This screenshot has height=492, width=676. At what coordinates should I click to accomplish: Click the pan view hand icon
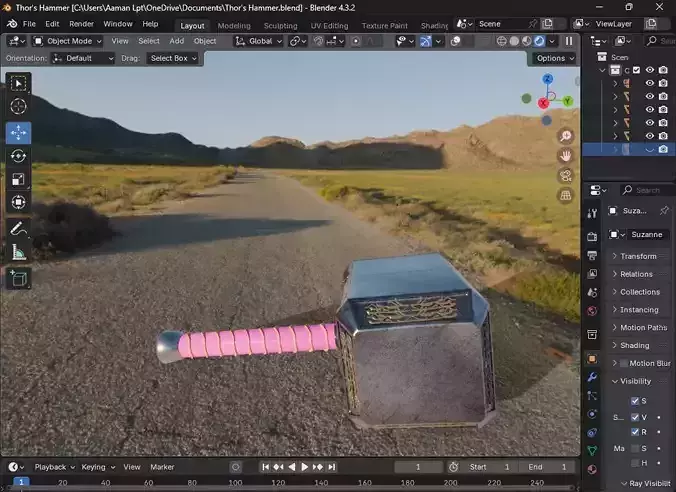(566, 156)
